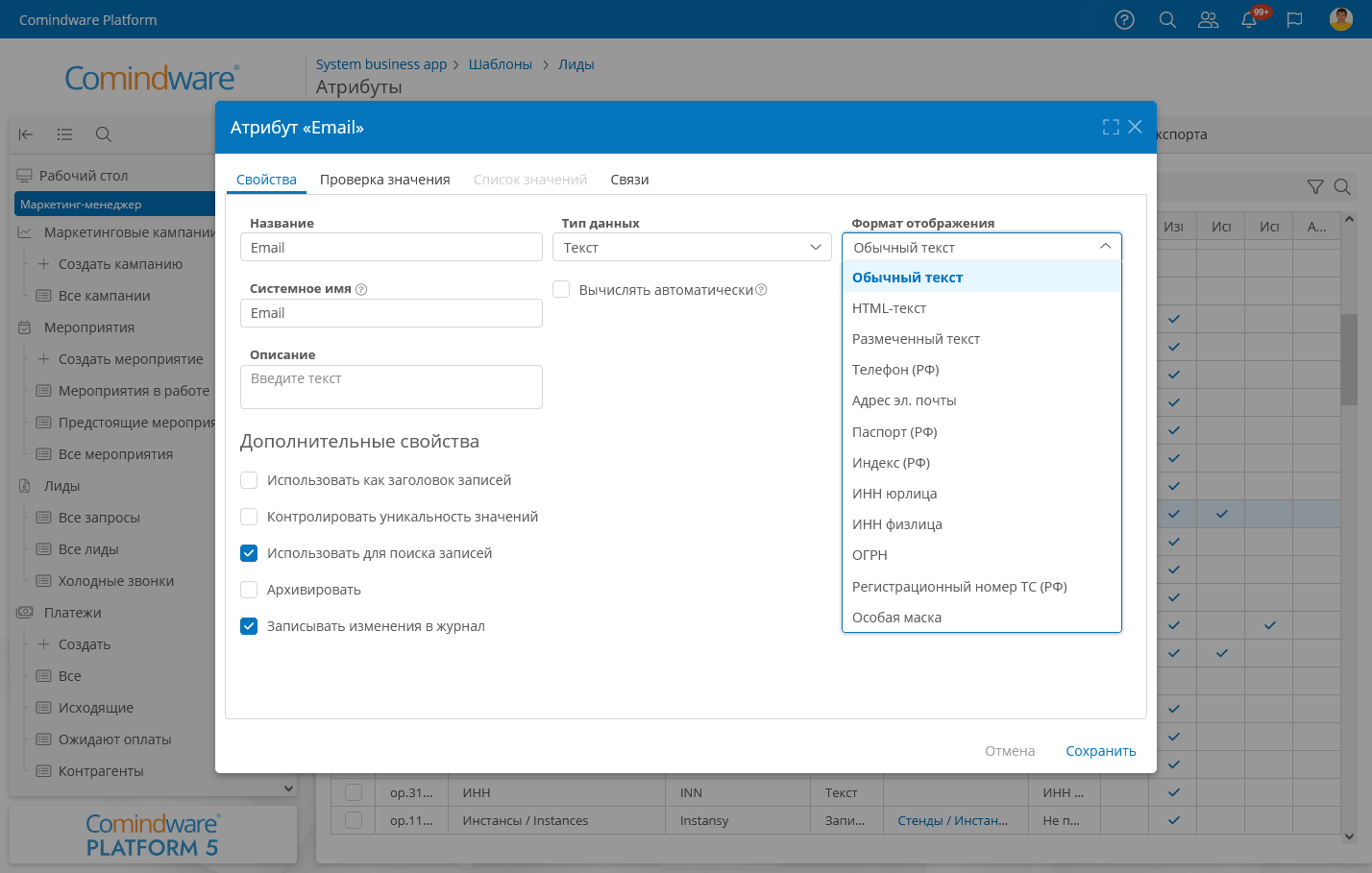The image size is (1372, 873).
Task: Open the 'Тип данных' dropdown
Action: pyautogui.click(x=691, y=248)
